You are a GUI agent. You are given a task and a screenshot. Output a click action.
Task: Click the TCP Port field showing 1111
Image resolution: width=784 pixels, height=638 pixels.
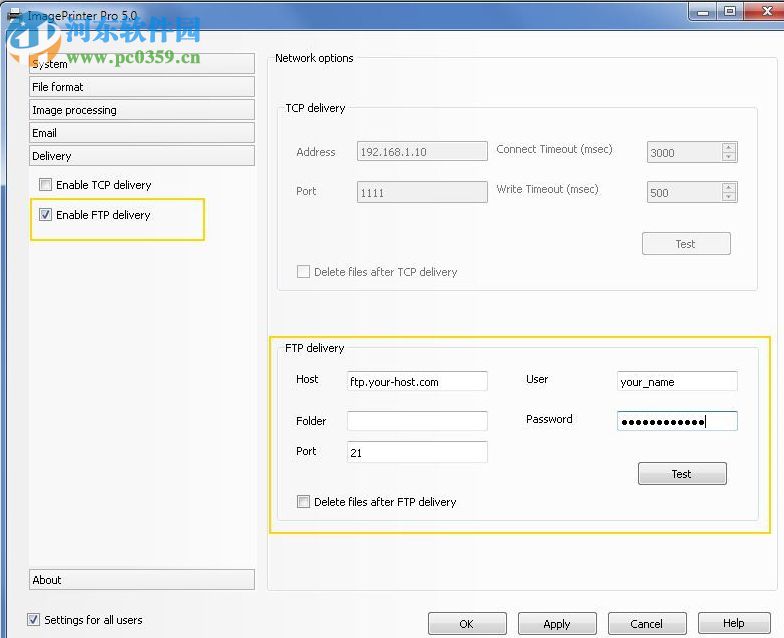(422, 192)
